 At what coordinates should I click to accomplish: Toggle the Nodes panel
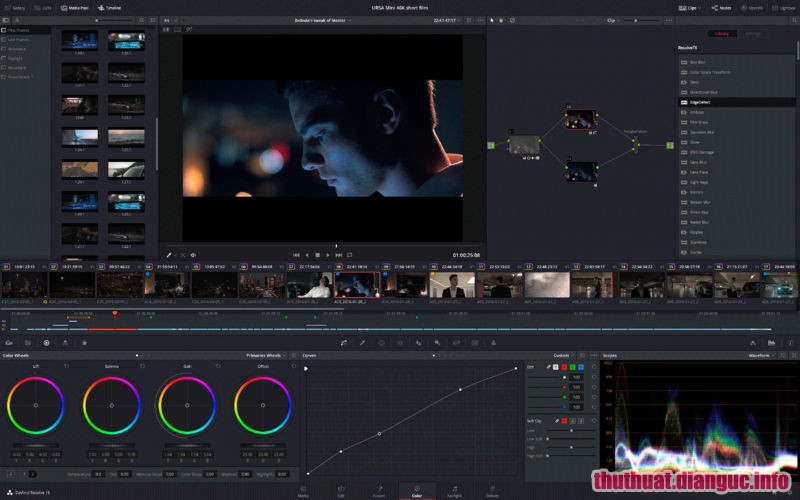pos(721,8)
